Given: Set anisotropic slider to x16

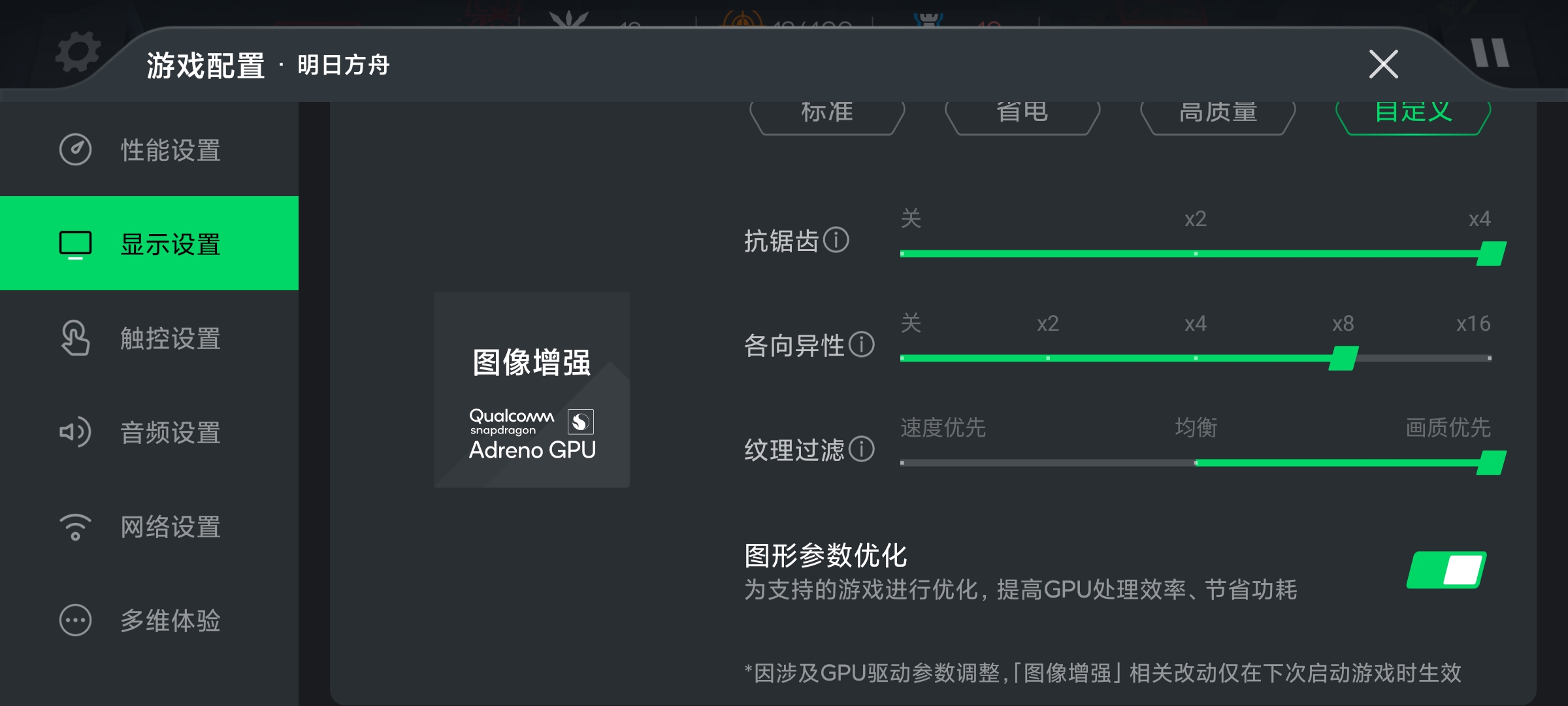Looking at the screenshot, I should coord(1489,358).
